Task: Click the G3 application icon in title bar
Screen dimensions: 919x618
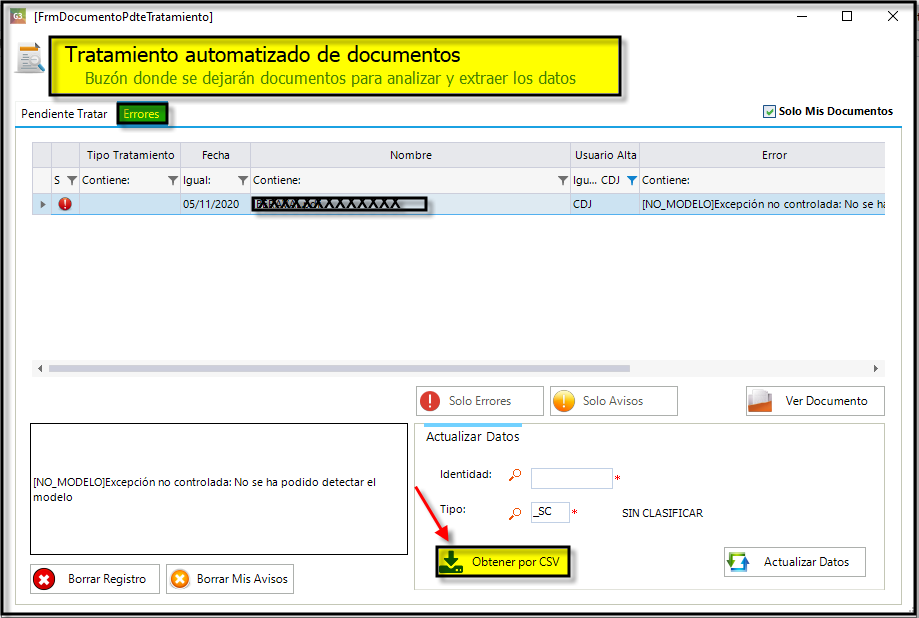Action: (x=18, y=16)
